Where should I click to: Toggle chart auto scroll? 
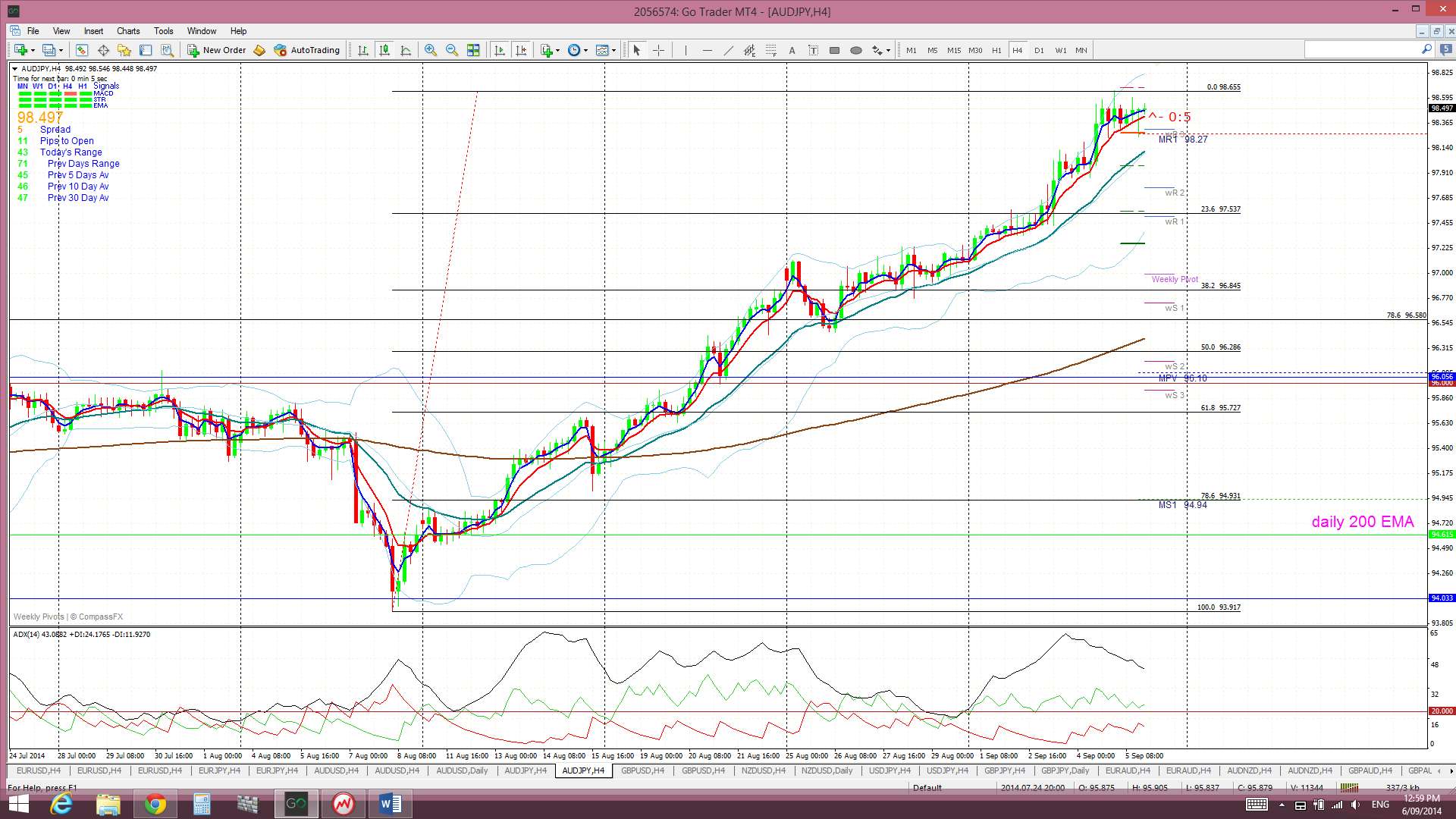[500, 50]
